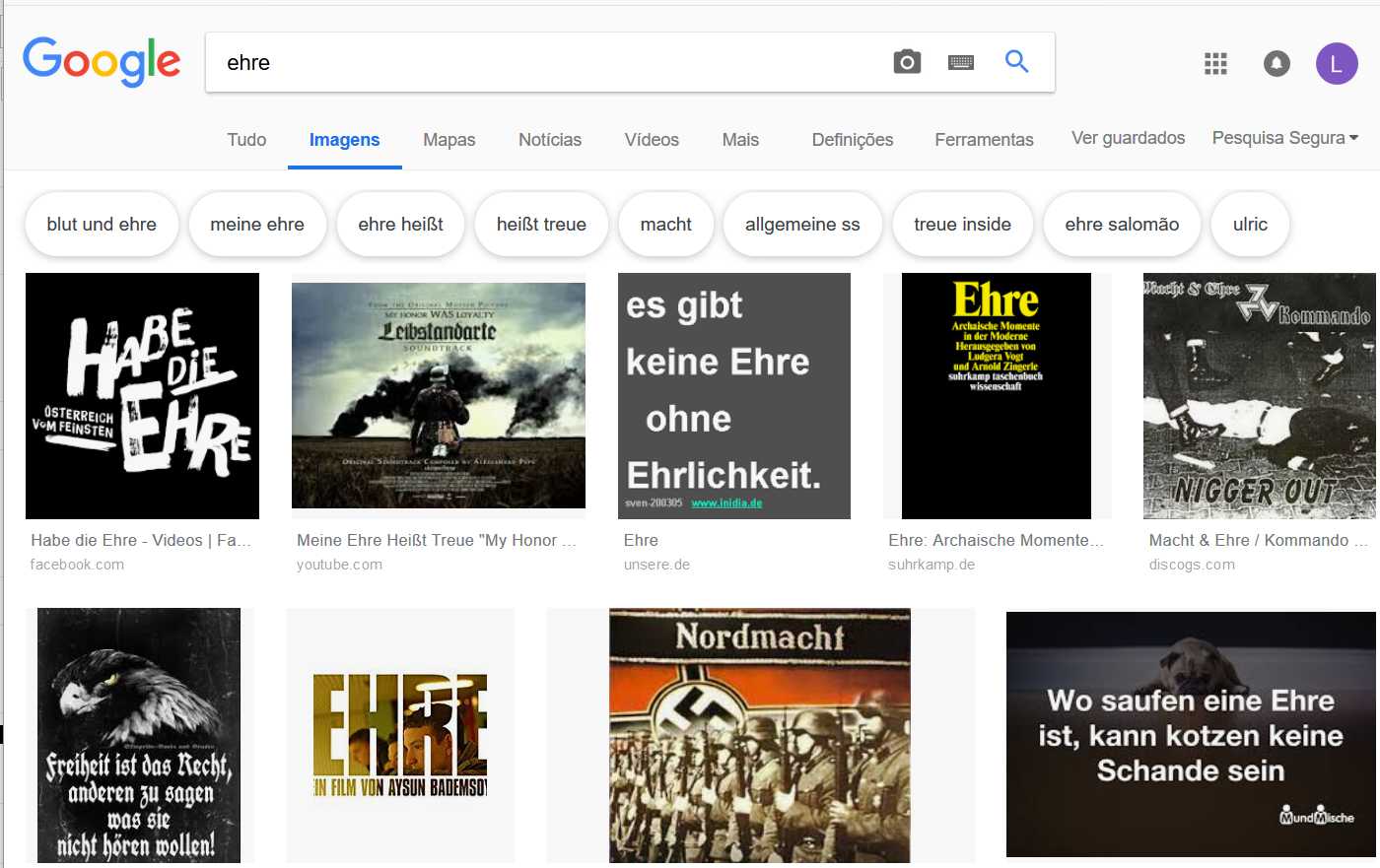Screen dimensions: 1380x868
Task: Click the suhrkamp.de source text
Action: (x=931, y=565)
